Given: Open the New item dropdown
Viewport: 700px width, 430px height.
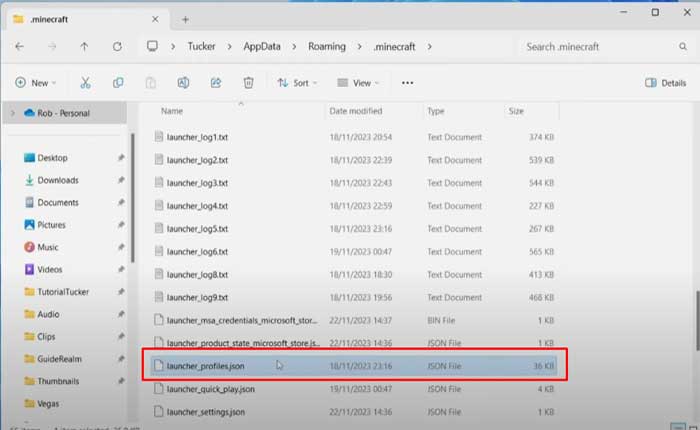Looking at the screenshot, I should [36, 83].
